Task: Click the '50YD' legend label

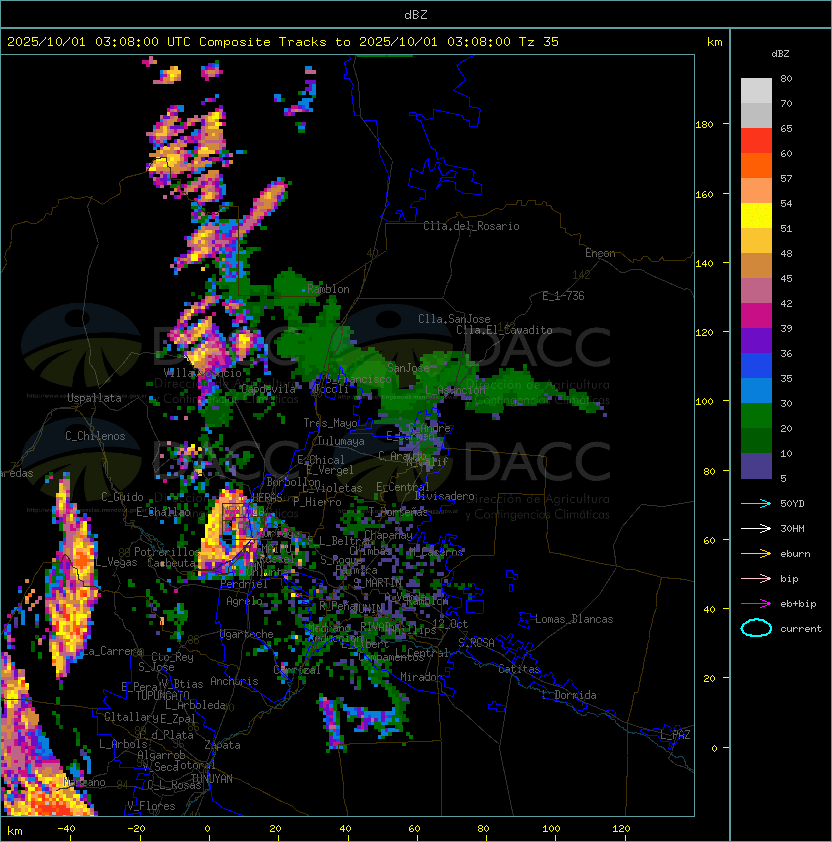Action: (x=792, y=504)
